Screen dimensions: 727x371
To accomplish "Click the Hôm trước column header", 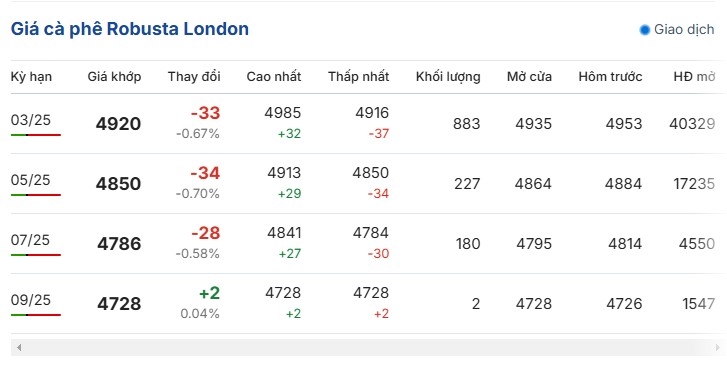I will click(610, 77).
